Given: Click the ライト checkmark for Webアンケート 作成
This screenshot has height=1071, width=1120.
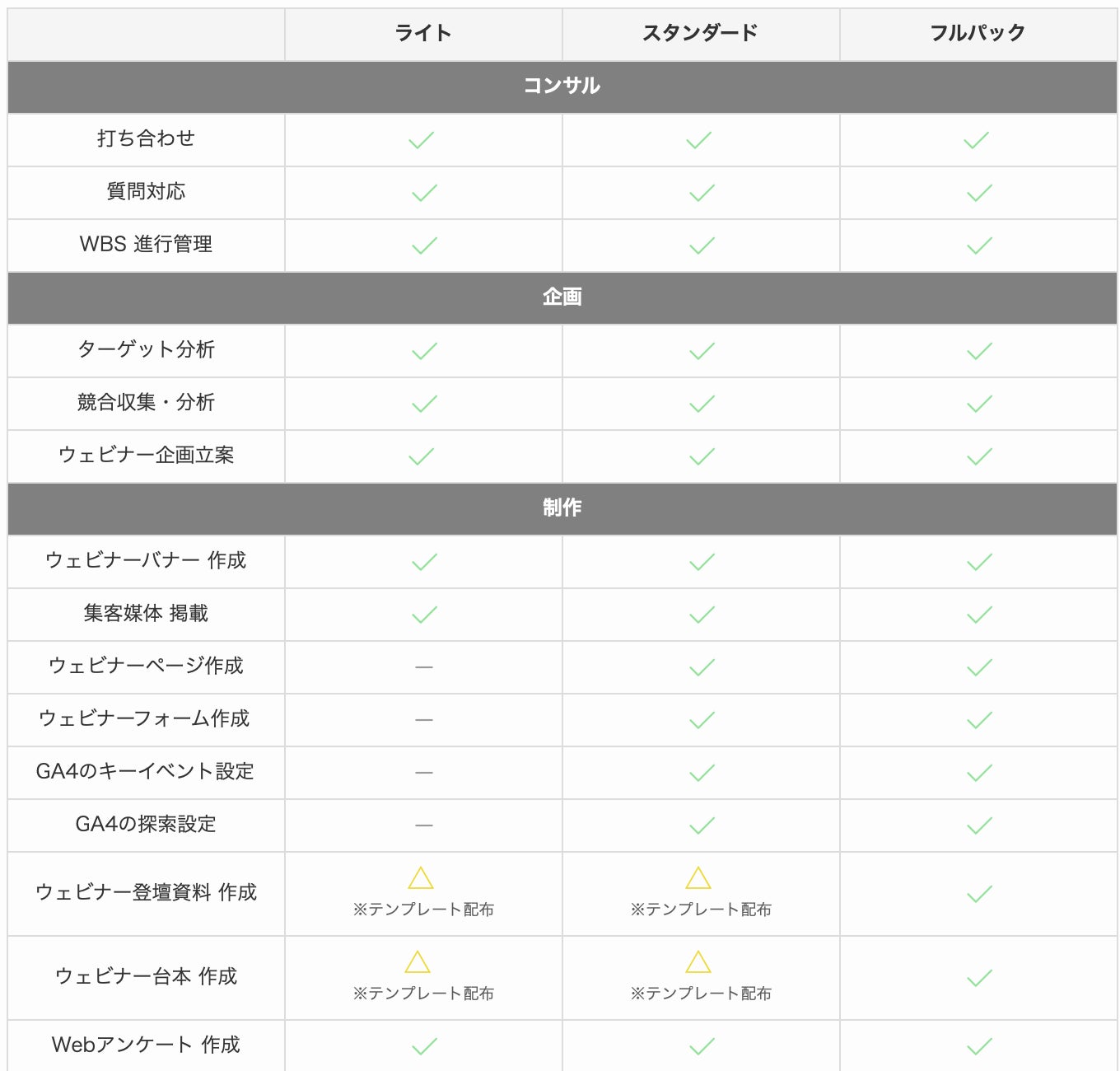Looking at the screenshot, I should (424, 1046).
